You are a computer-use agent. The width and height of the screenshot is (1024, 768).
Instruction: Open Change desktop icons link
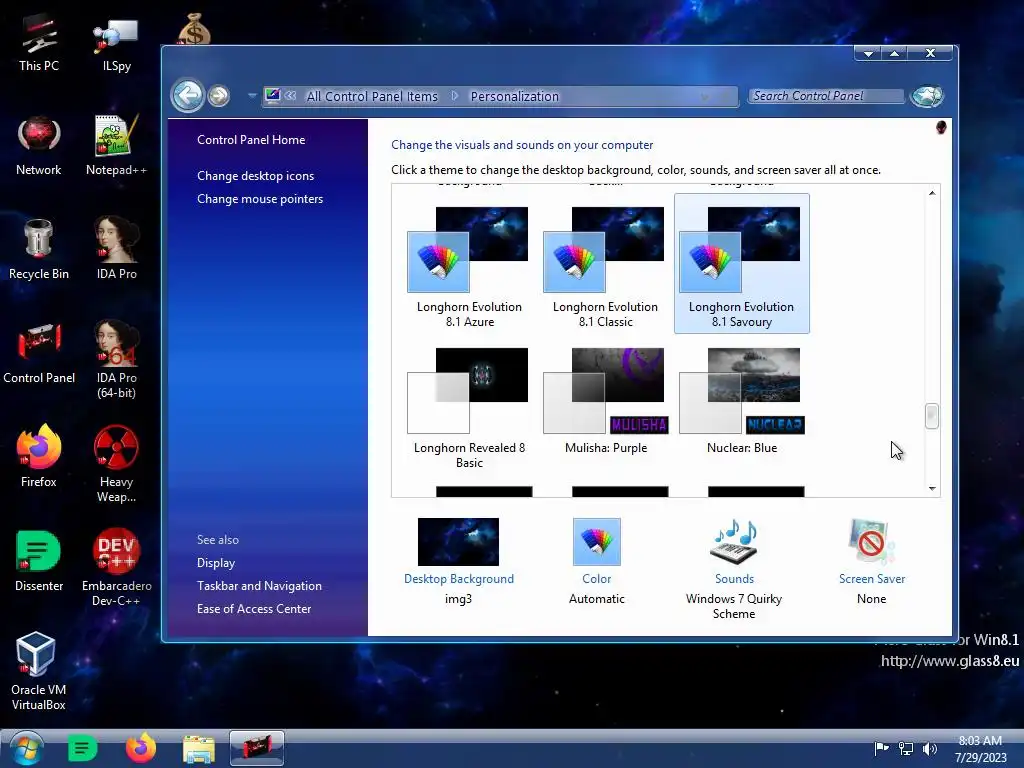tap(255, 176)
